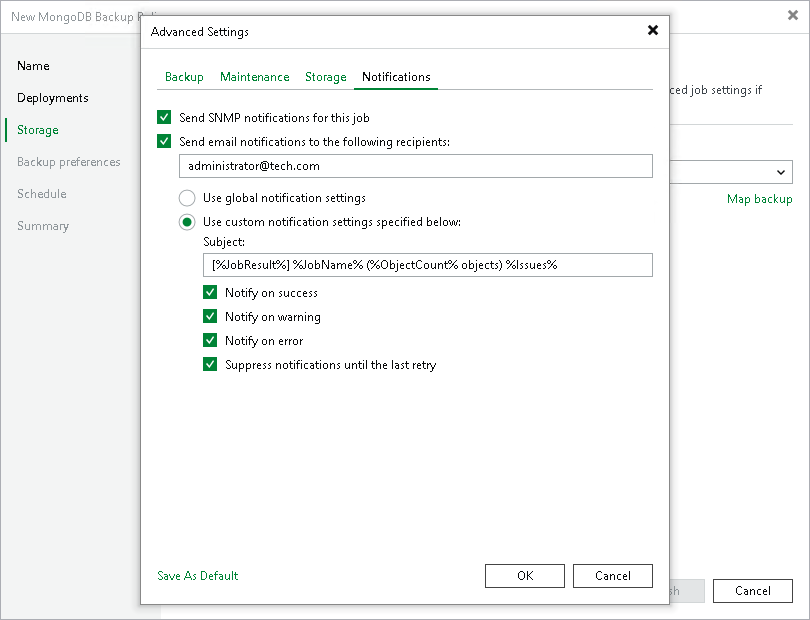Click the Subject: label
Viewport: 810px width, 620px height.
[x=224, y=242]
